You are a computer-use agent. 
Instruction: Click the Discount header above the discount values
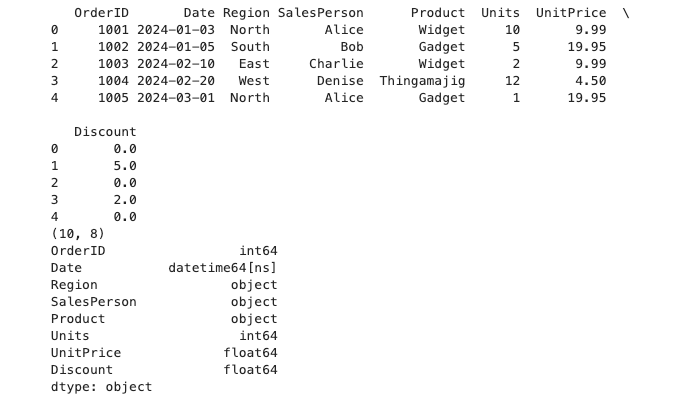[x=105, y=132]
